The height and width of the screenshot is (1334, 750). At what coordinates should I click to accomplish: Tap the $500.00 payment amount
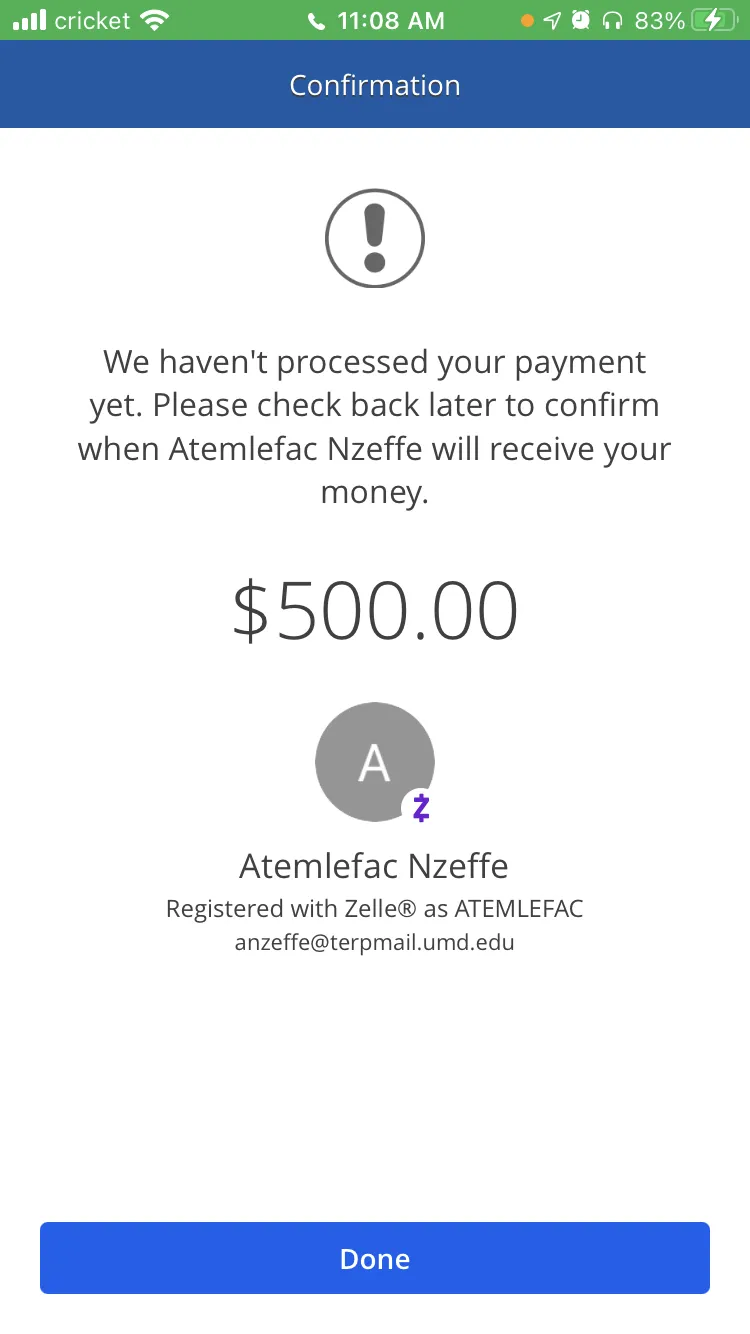point(375,611)
